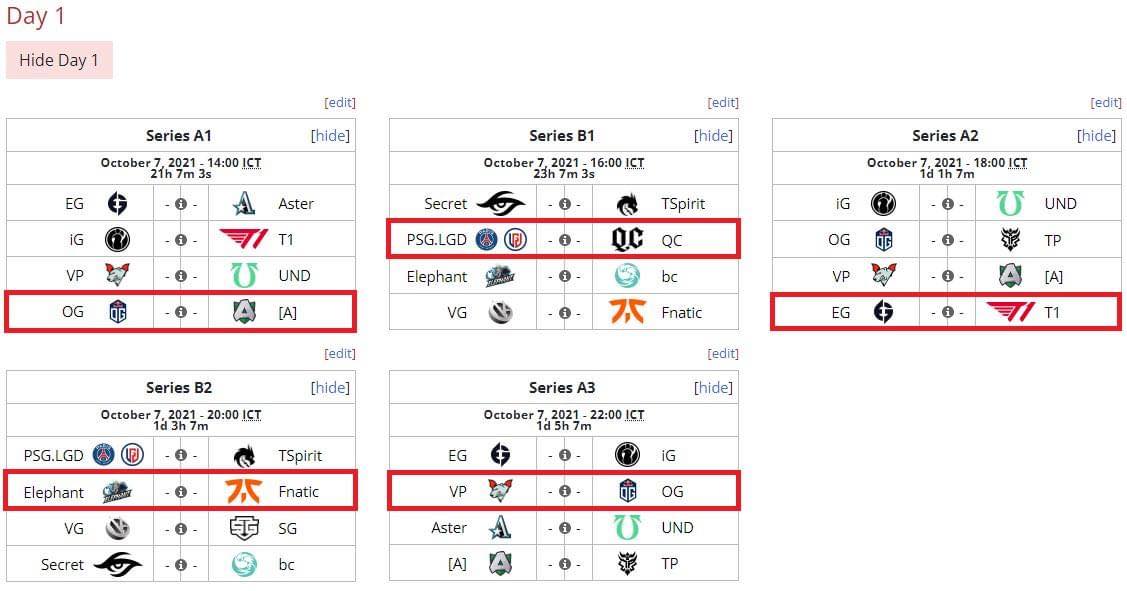Click the Hide Day 1 button
This screenshot has width=1127, height=591.
[59, 60]
